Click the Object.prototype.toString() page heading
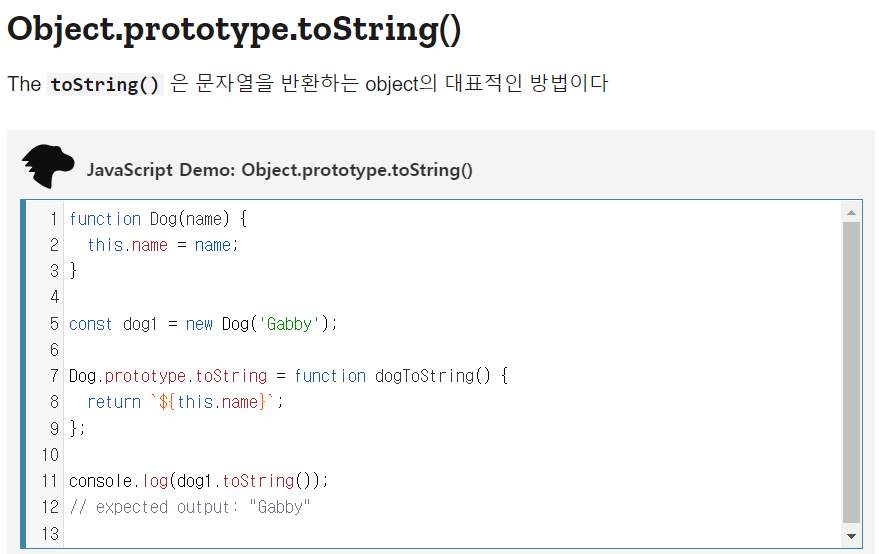This screenshot has height=554, width=879. coord(234,29)
